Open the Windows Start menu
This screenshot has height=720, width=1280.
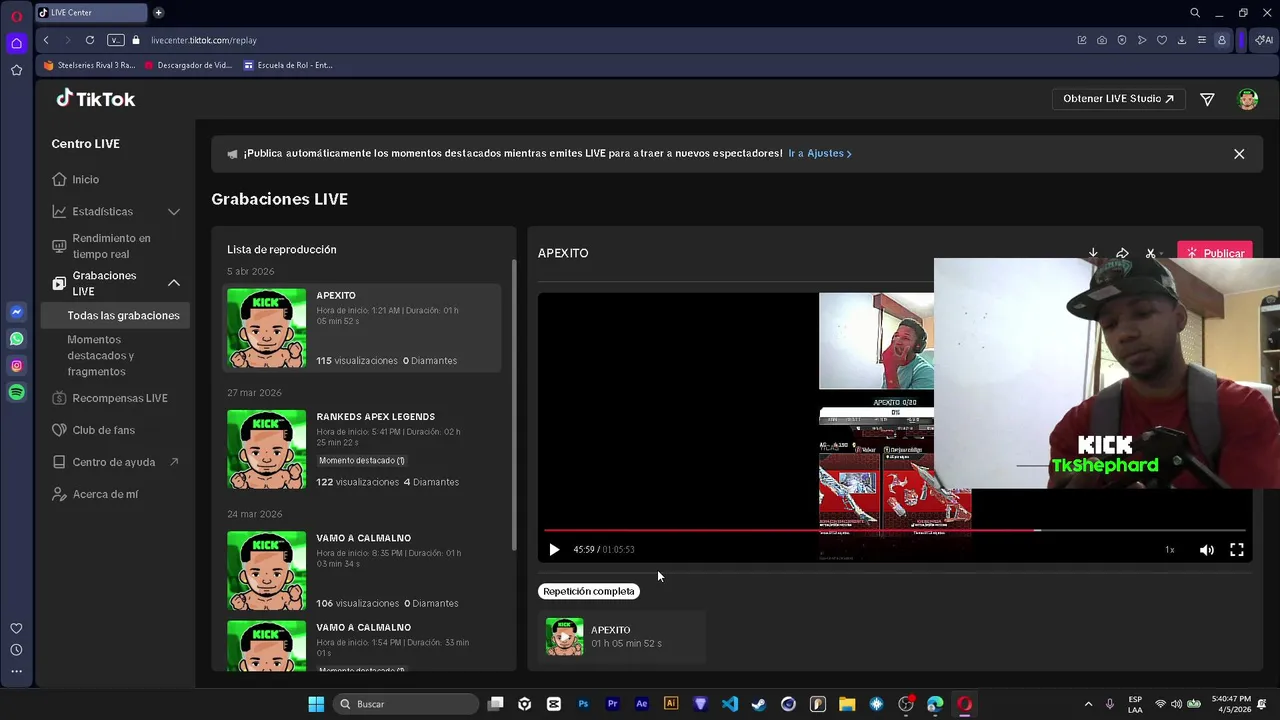[x=316, y=704]
